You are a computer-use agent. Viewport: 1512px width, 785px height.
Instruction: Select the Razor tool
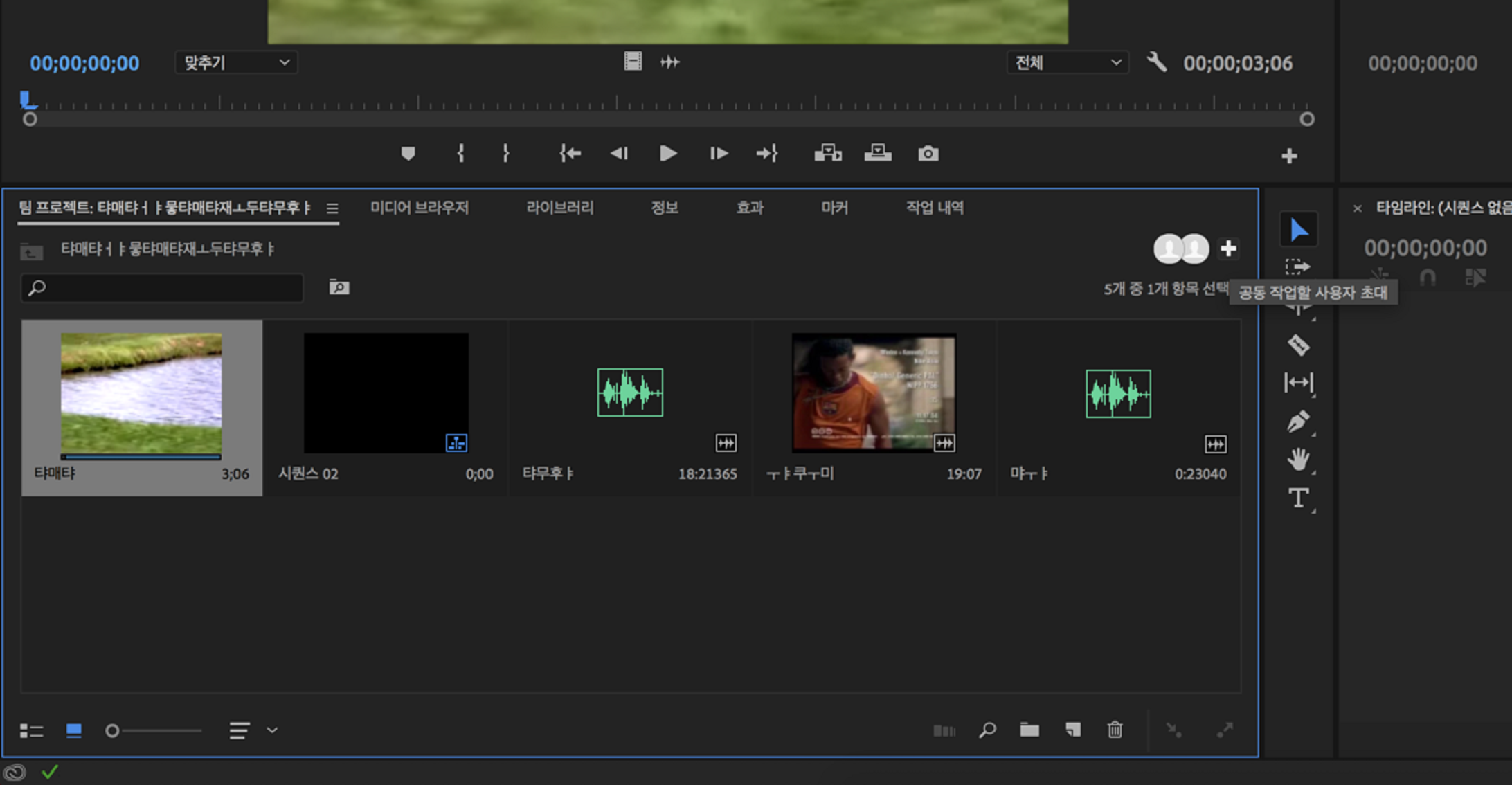coord(1298,345)
